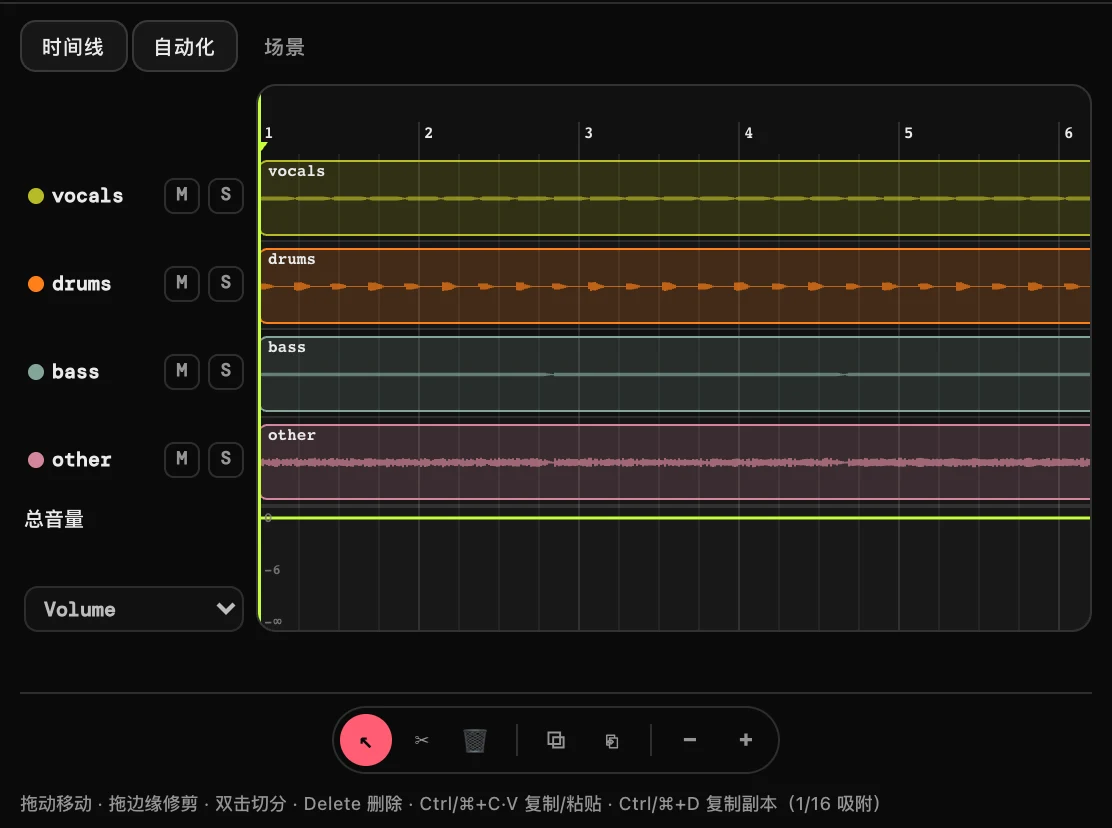1112x828 pixels.
Task: Switch to the 自动化 tab
Action: point(184,46)
